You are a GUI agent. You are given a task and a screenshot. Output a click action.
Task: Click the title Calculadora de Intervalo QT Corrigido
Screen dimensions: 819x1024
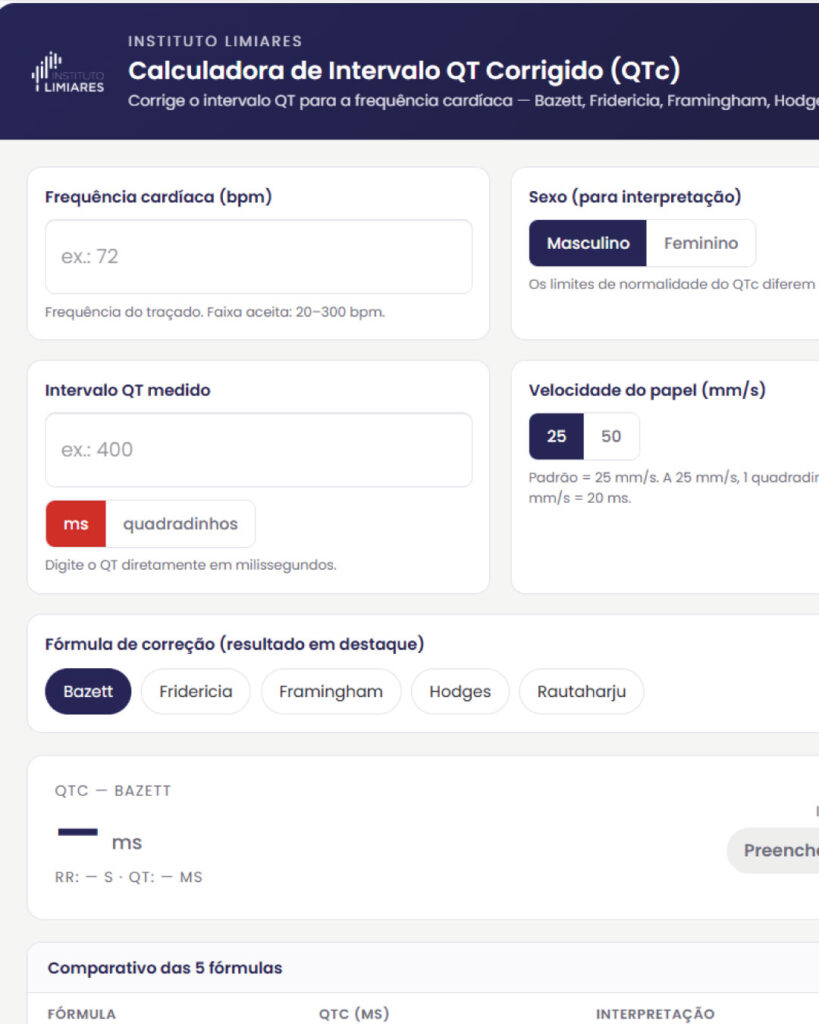coord(404,71)
